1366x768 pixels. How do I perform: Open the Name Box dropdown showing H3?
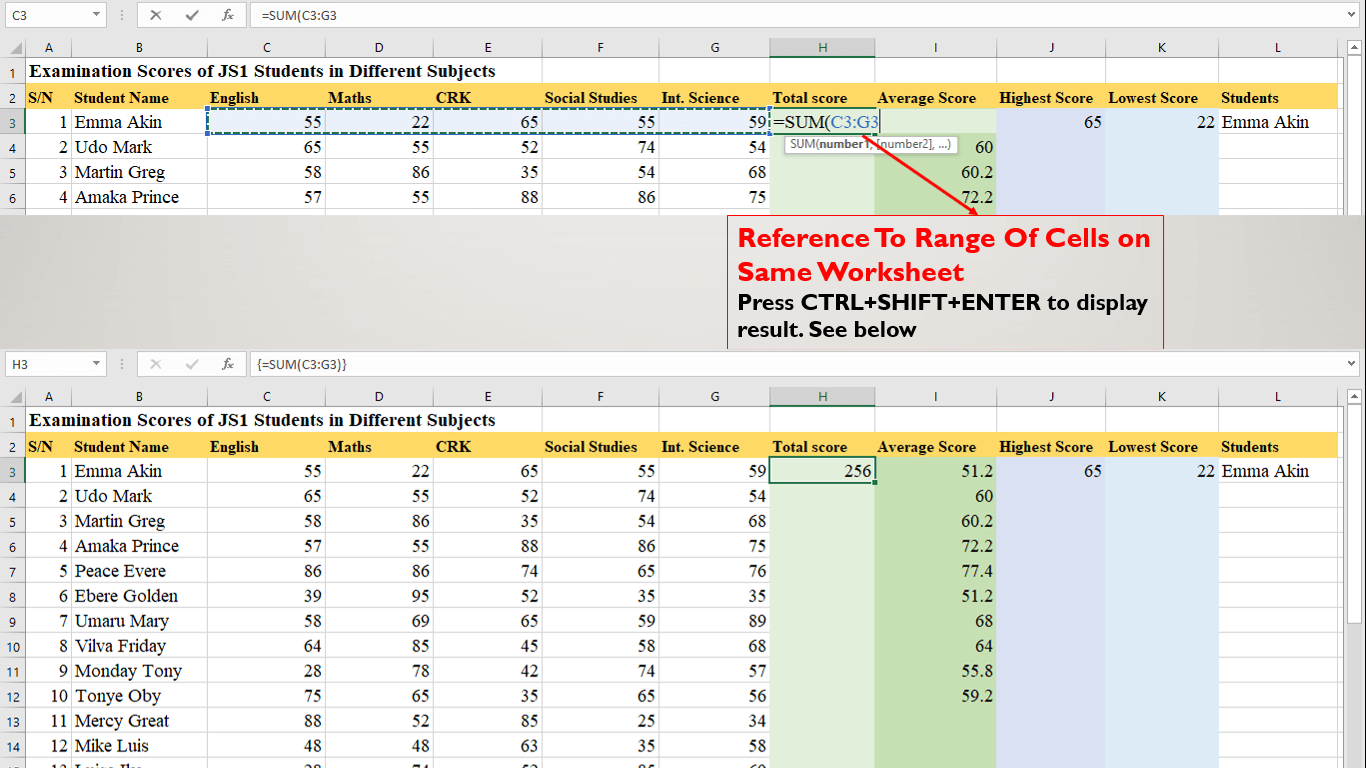[96, 363]
